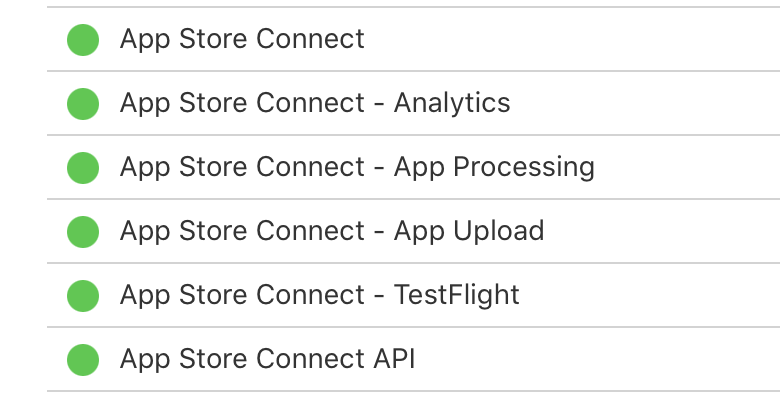Select App Store Connect - TestFlight label
This screenshot has height=400, width=780.
pos(319,296)
